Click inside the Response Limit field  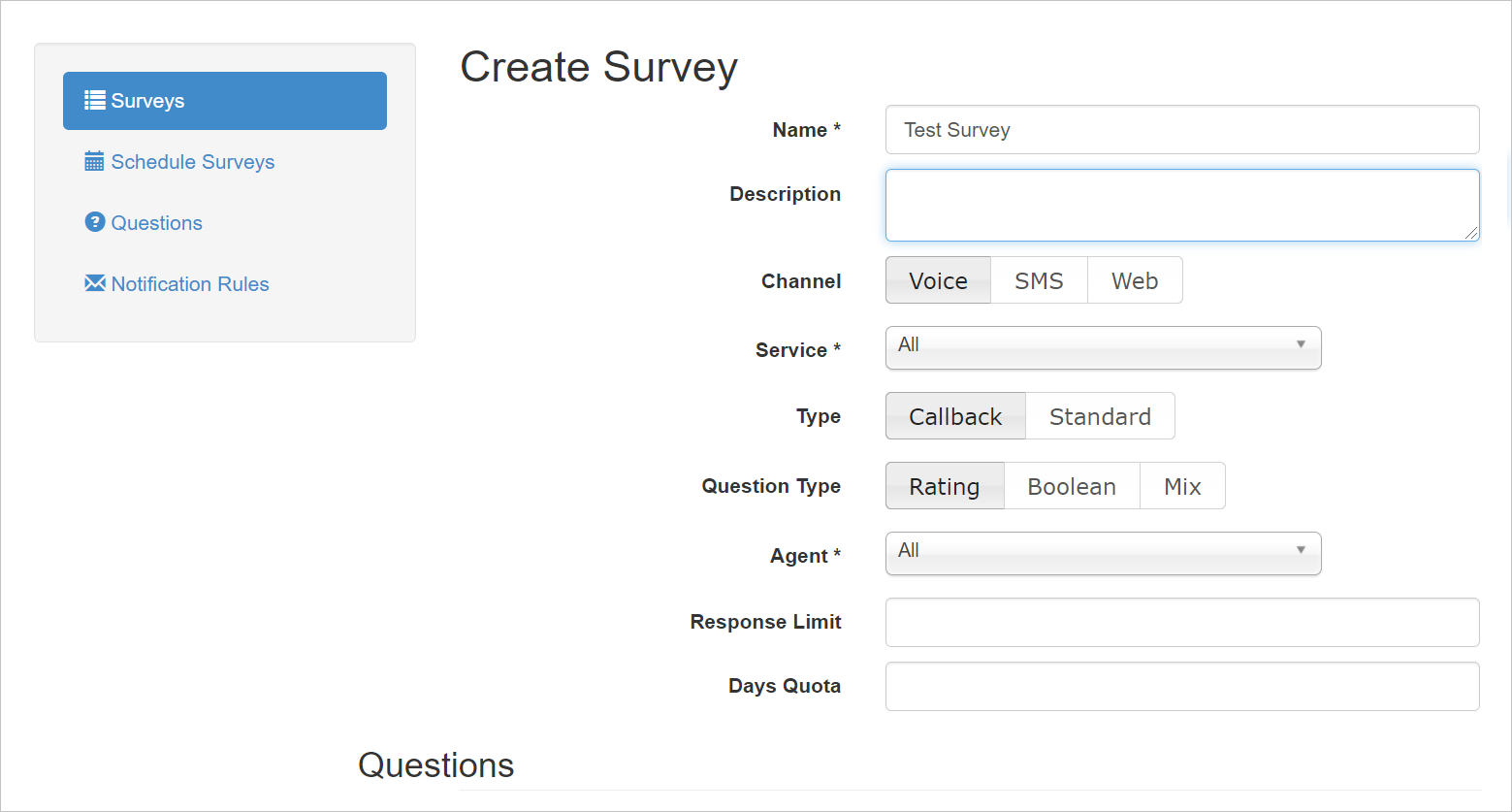coord(1181,622)
